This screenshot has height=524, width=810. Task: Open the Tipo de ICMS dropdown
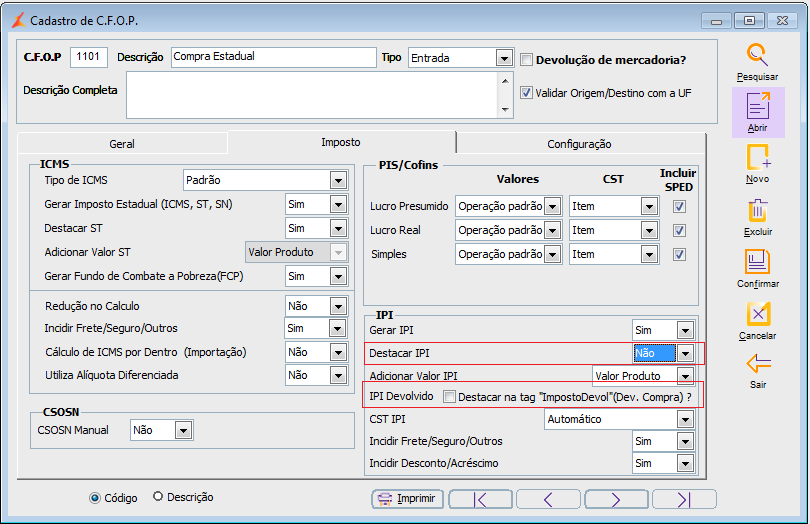pos(338,180)
